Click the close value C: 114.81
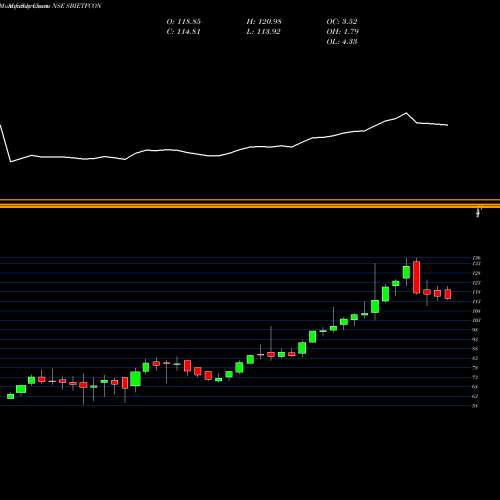This screenshot has height=500, width=500. coord(183,31)
